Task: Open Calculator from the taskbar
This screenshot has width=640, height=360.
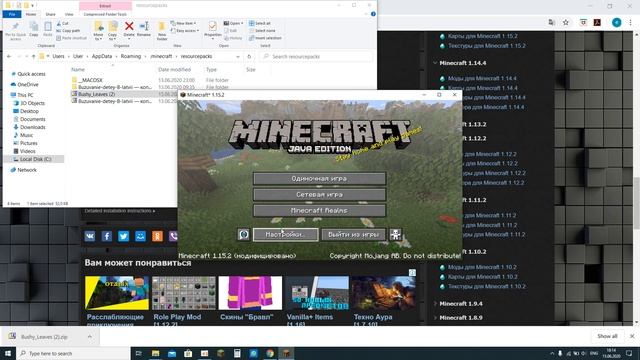Action: 237,353
